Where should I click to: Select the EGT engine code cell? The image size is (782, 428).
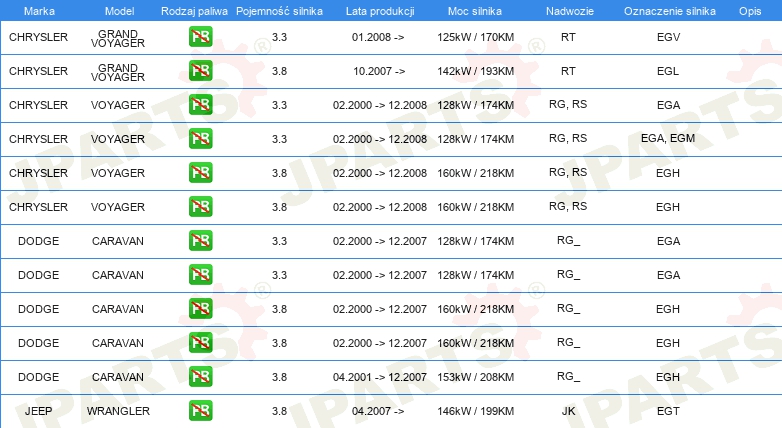tap(668, 411)
